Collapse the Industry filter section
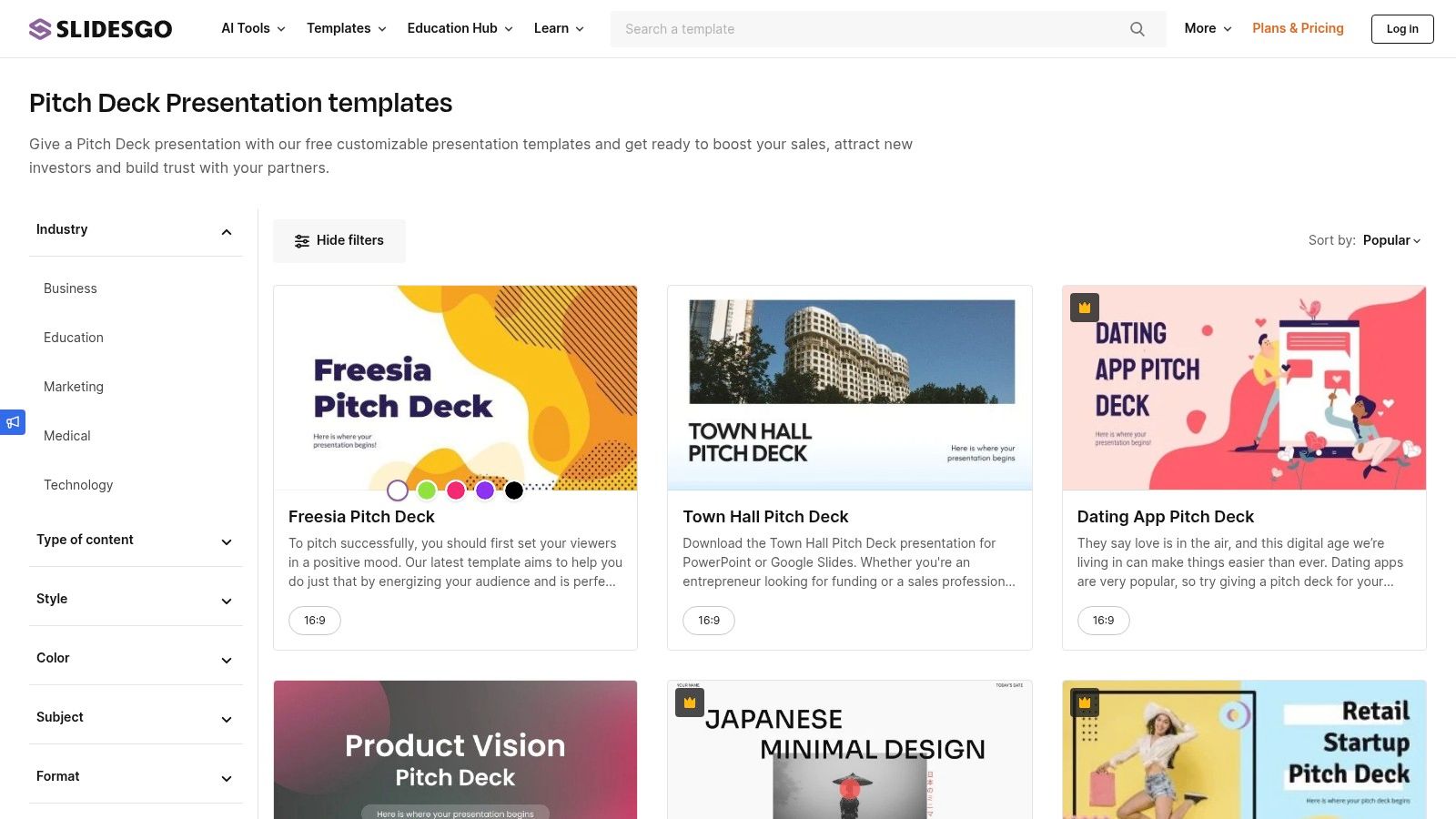Screen dimensions: 1456x819 tap(227, 231)
